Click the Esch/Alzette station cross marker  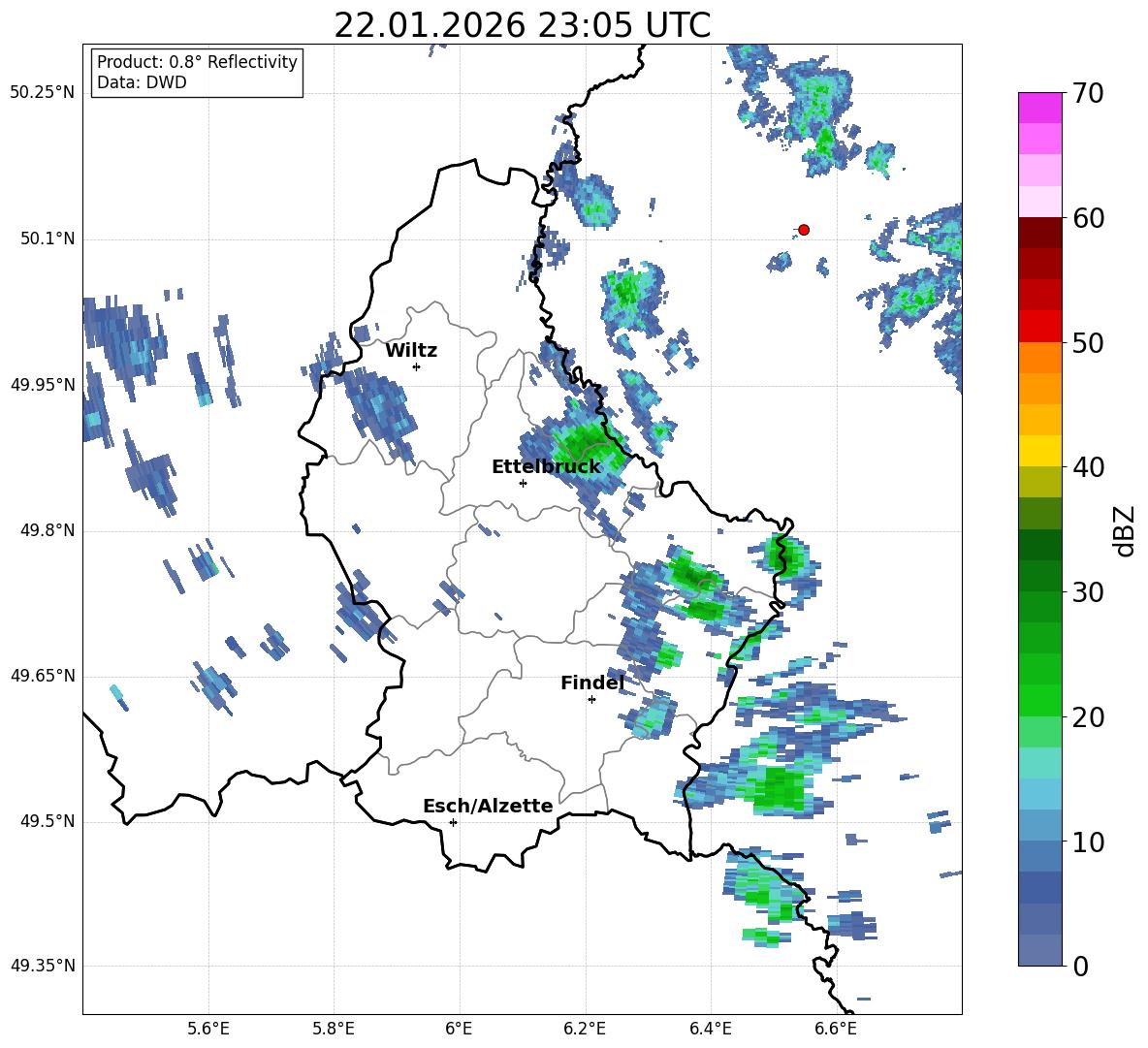coord(453,822)
